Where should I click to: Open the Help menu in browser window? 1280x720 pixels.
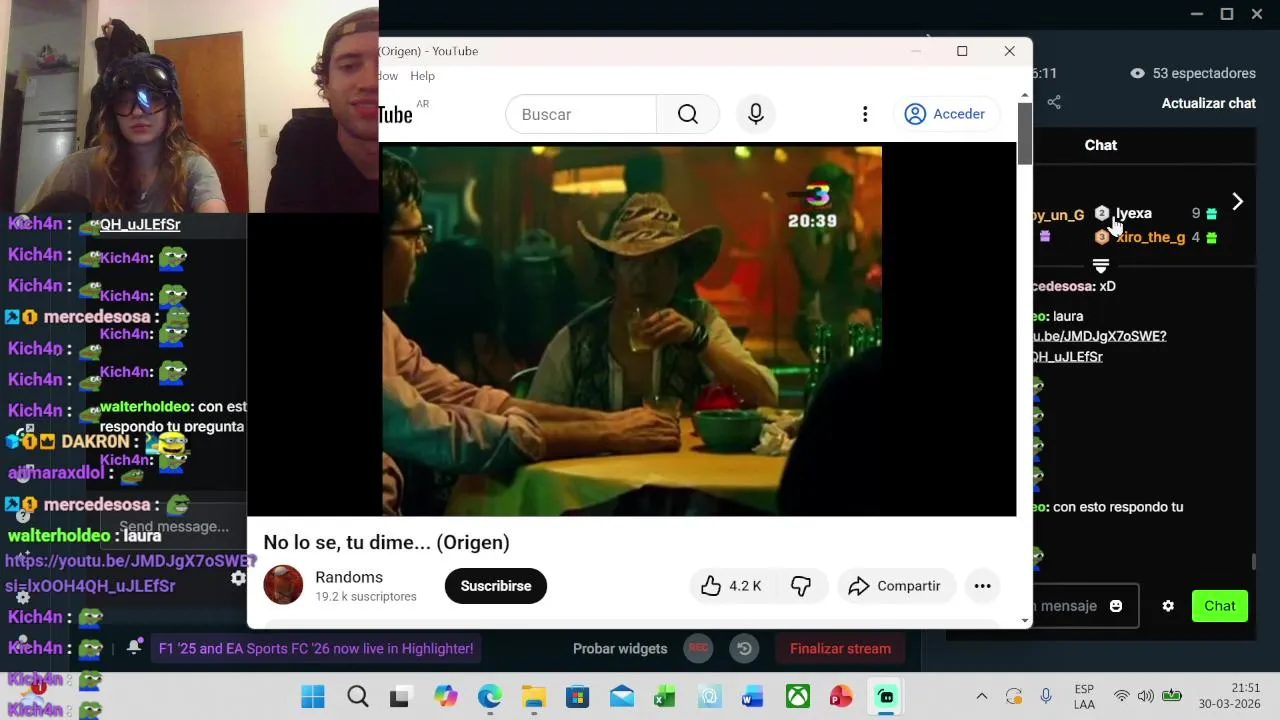click(x=422, y=76)
